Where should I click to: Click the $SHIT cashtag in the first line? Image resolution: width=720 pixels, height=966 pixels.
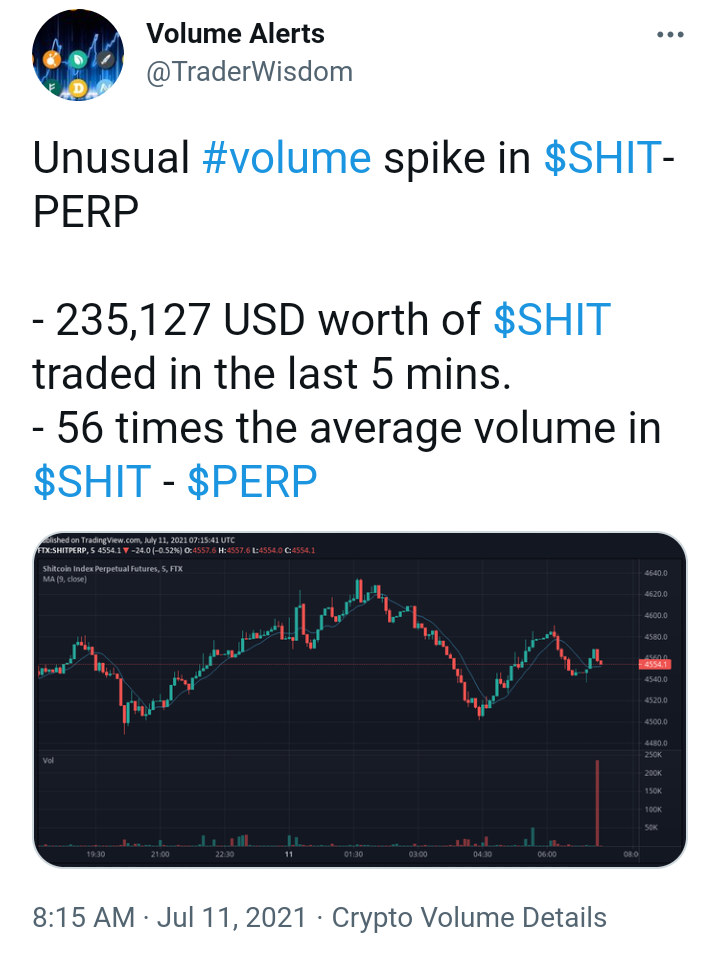point(603,158)
